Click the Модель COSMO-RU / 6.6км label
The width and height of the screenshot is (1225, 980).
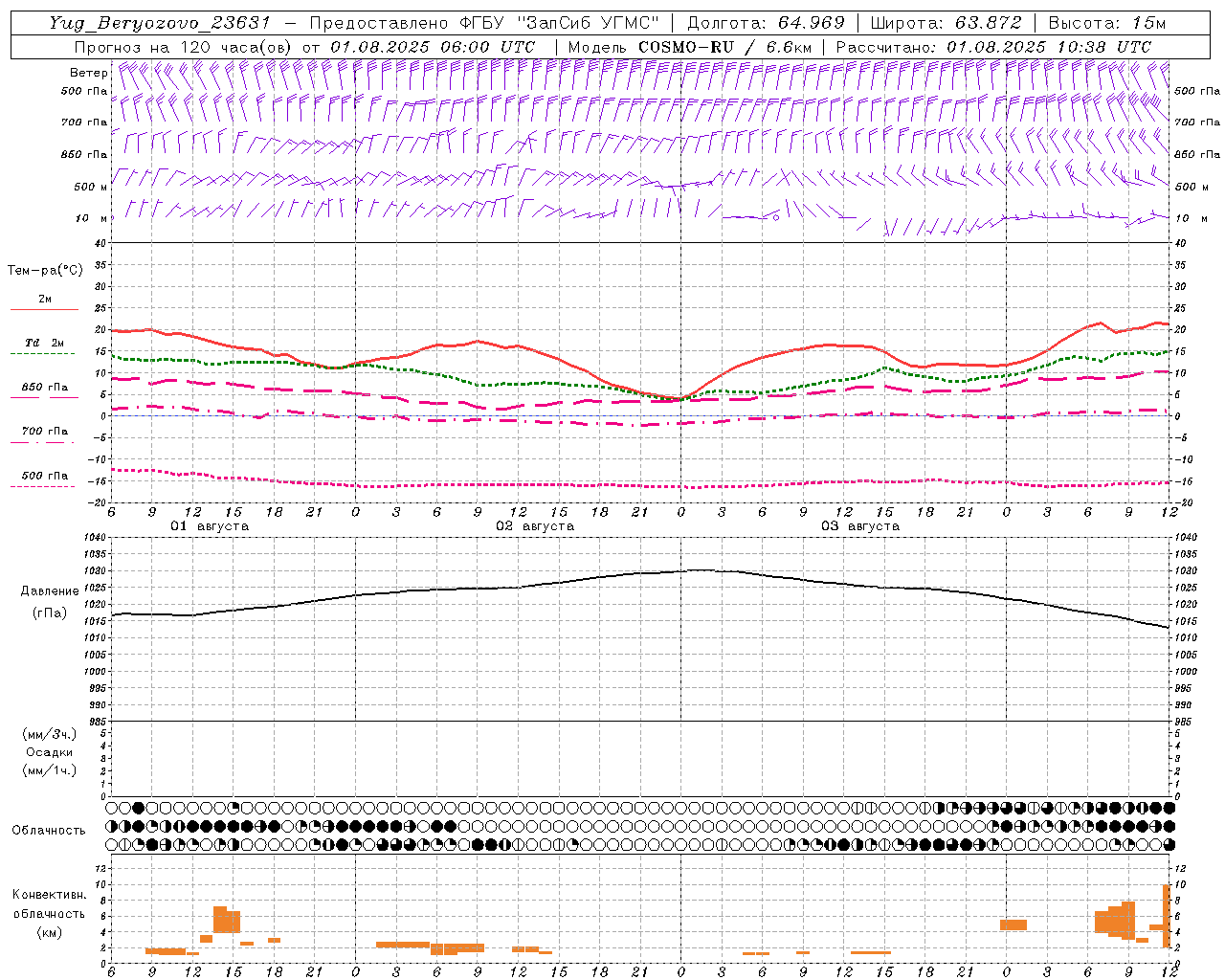coord(690,47)
